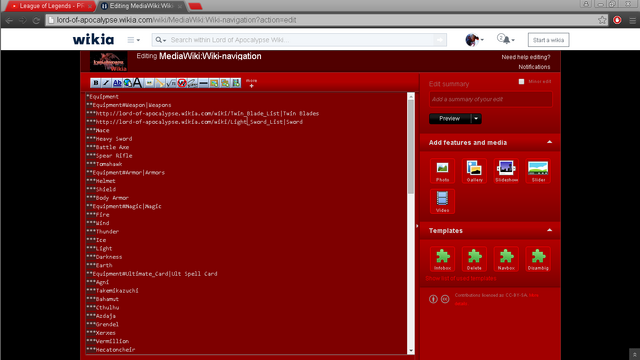
Task: Open the user avatar account dropdown
Action: (474, 40)
